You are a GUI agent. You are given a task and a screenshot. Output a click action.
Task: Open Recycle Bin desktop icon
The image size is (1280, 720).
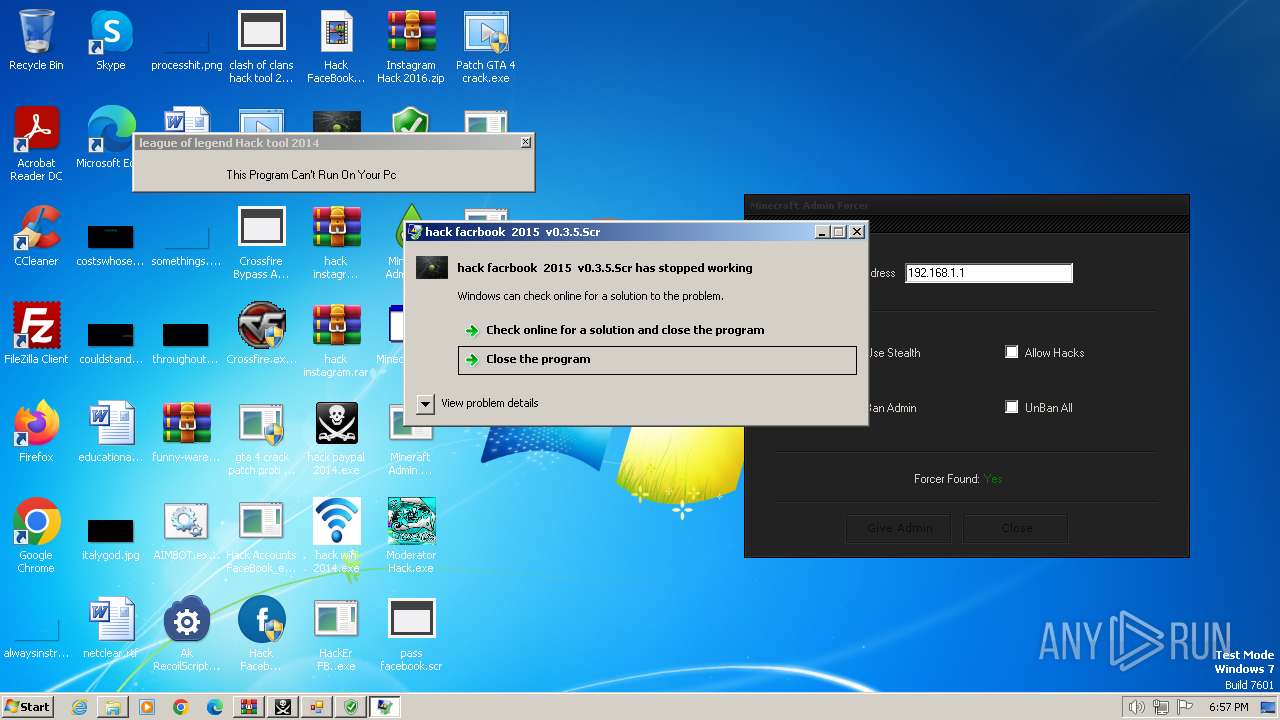[36, 40]
